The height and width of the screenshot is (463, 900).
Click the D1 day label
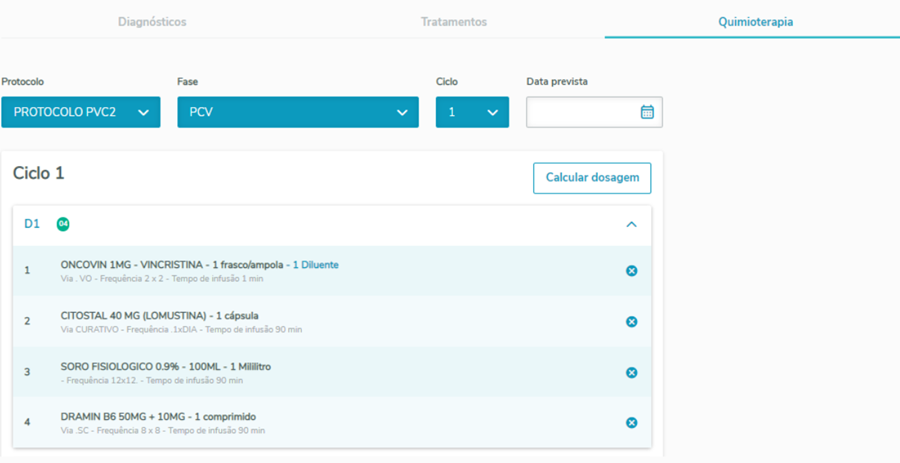click(32, 224)
